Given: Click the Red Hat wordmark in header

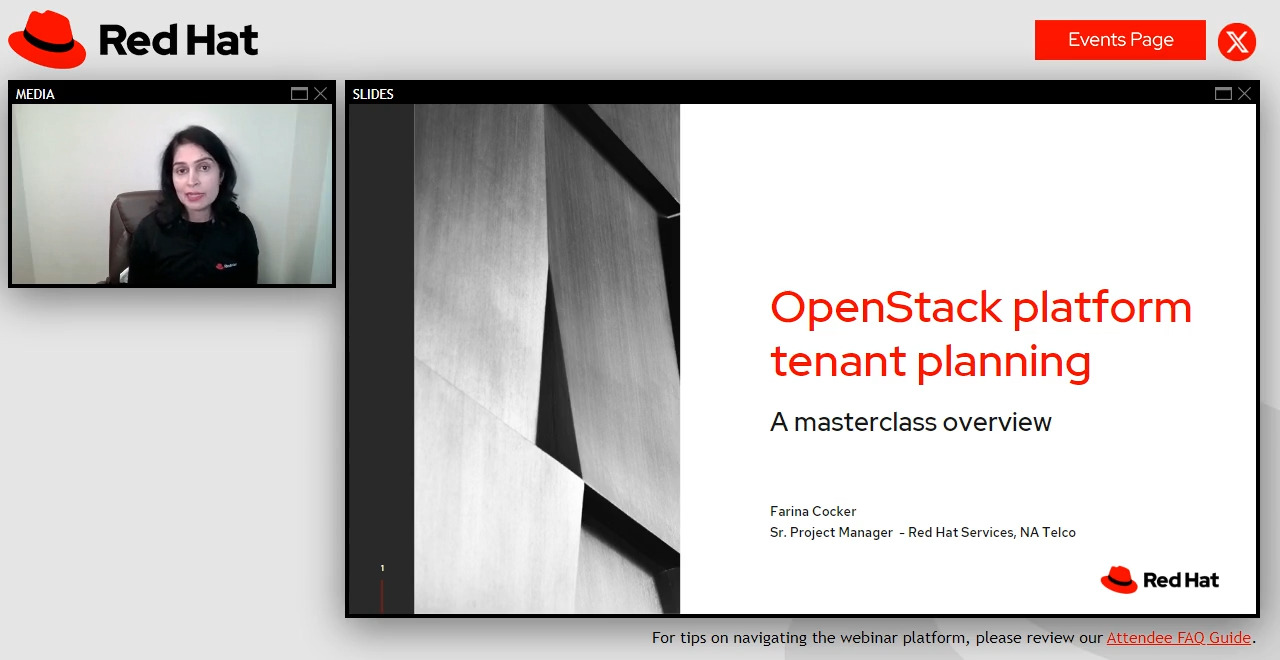Looking at the screenshot, I should [x=178, y=41].
